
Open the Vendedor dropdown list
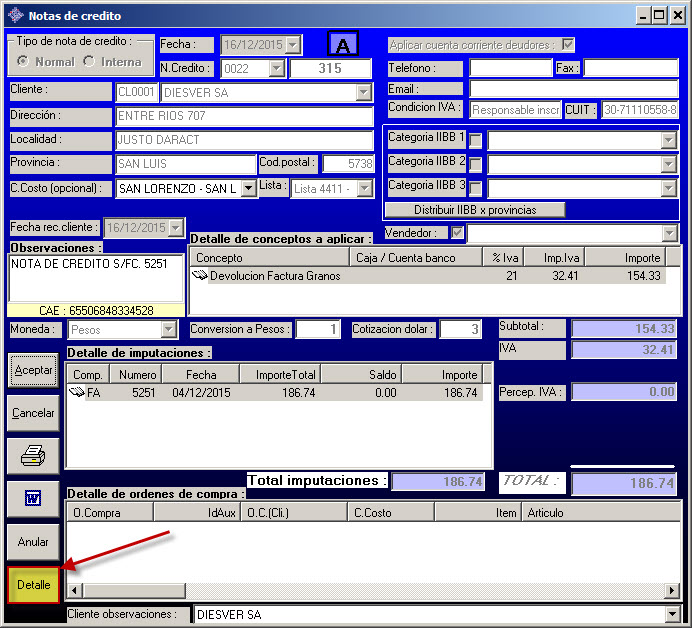tap(669, 233)
